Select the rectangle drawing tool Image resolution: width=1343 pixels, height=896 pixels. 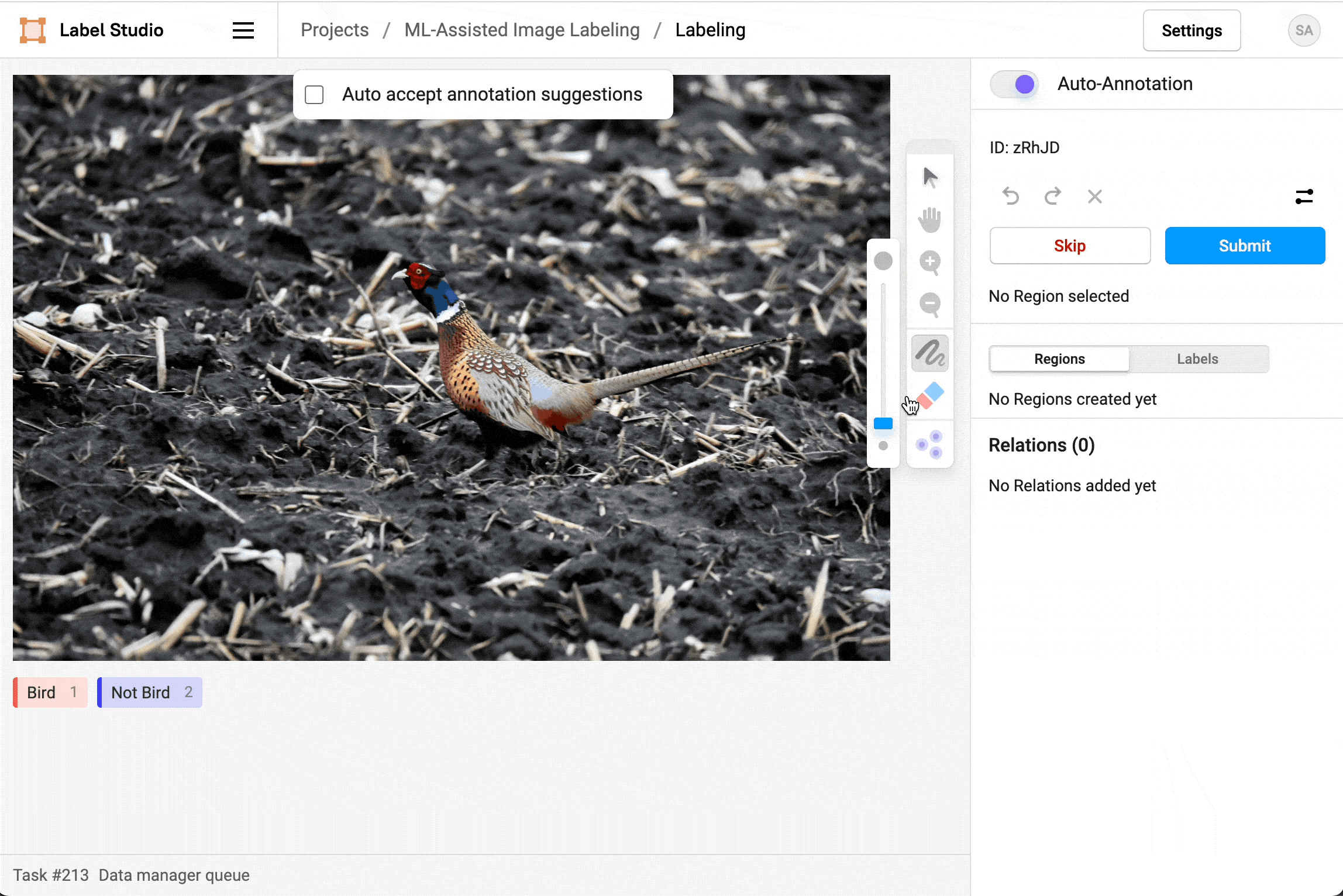884,423
